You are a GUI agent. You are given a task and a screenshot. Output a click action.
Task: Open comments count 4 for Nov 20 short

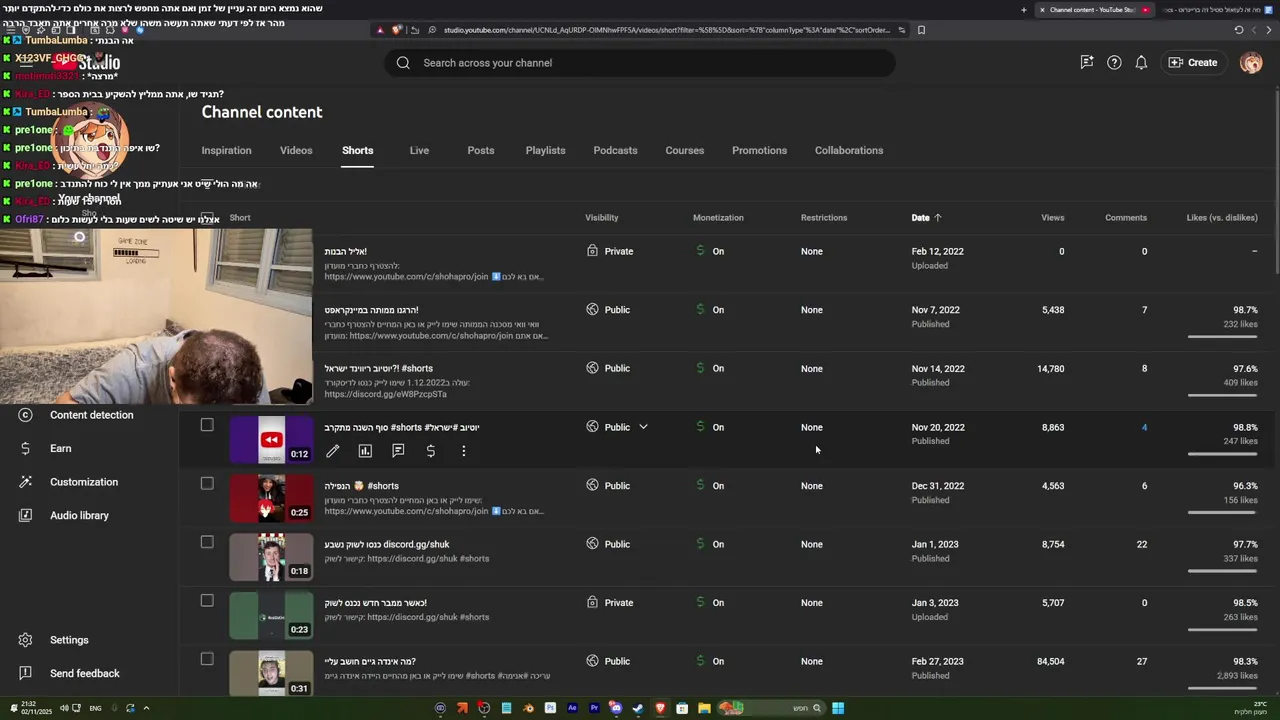1144,427
